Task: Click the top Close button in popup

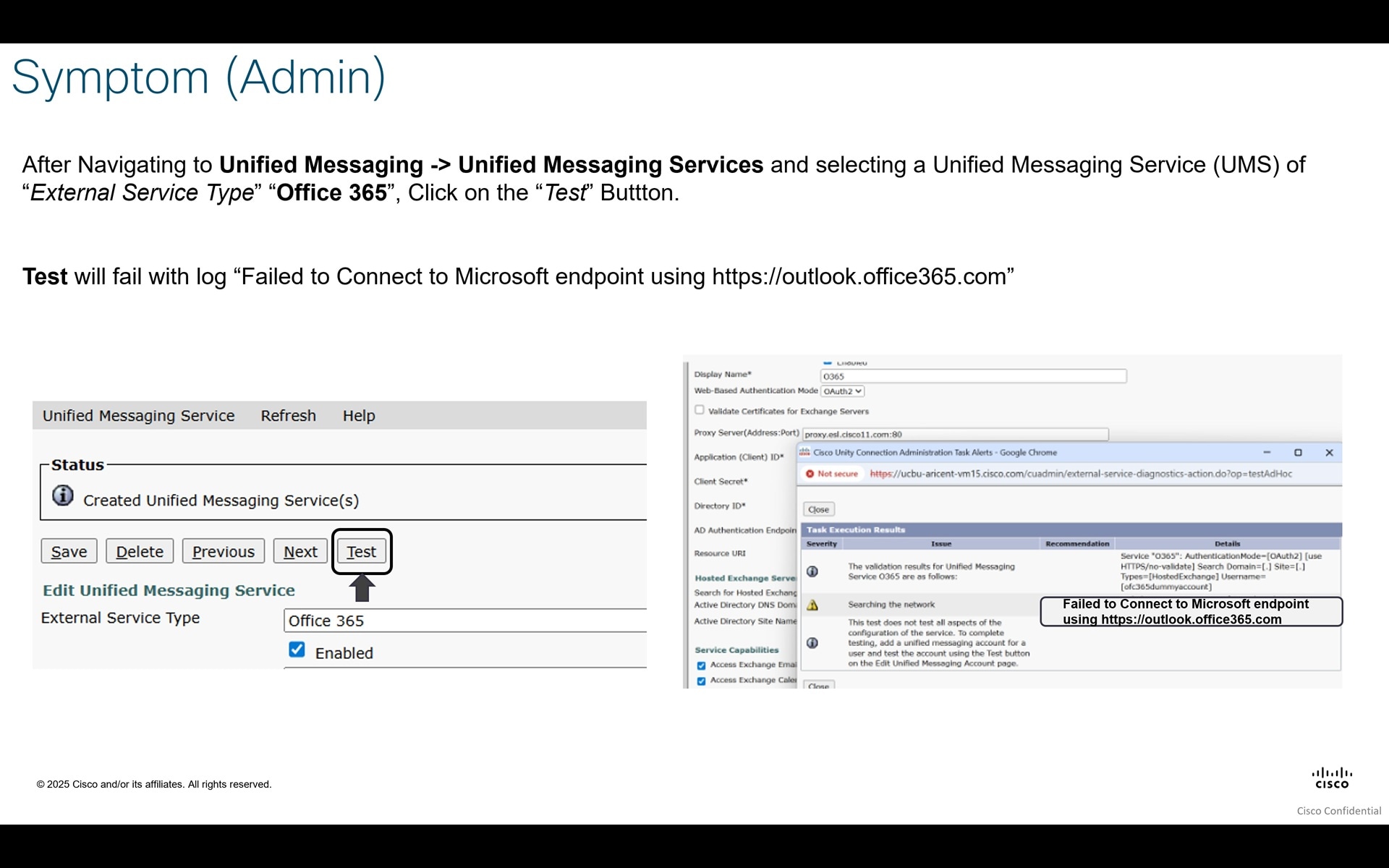Action: pos(818,509)
